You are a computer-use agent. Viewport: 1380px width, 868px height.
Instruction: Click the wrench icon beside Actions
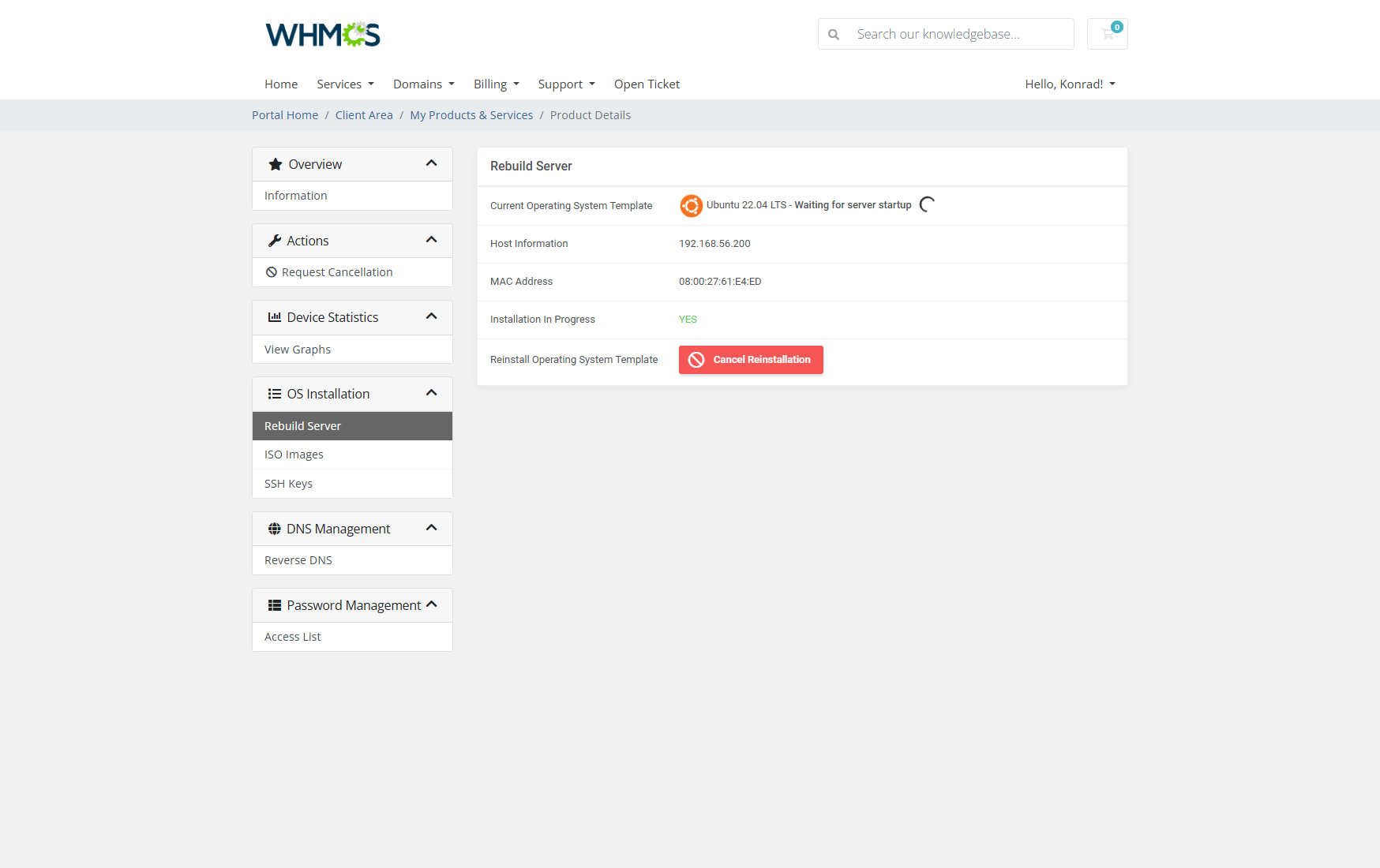275,240
